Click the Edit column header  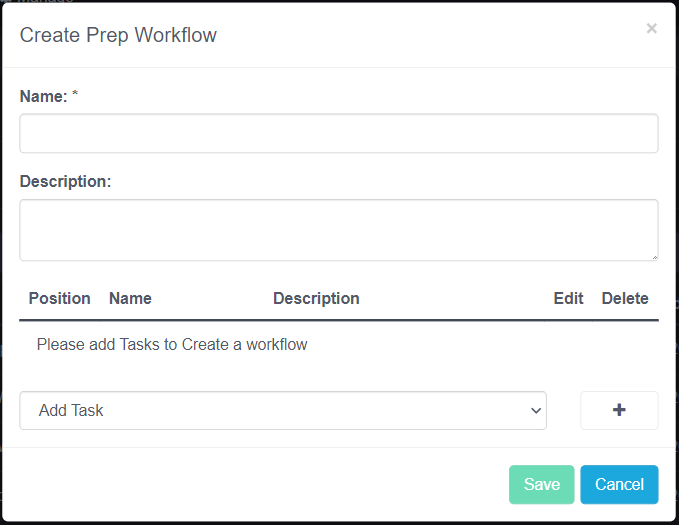pos(568,298)
